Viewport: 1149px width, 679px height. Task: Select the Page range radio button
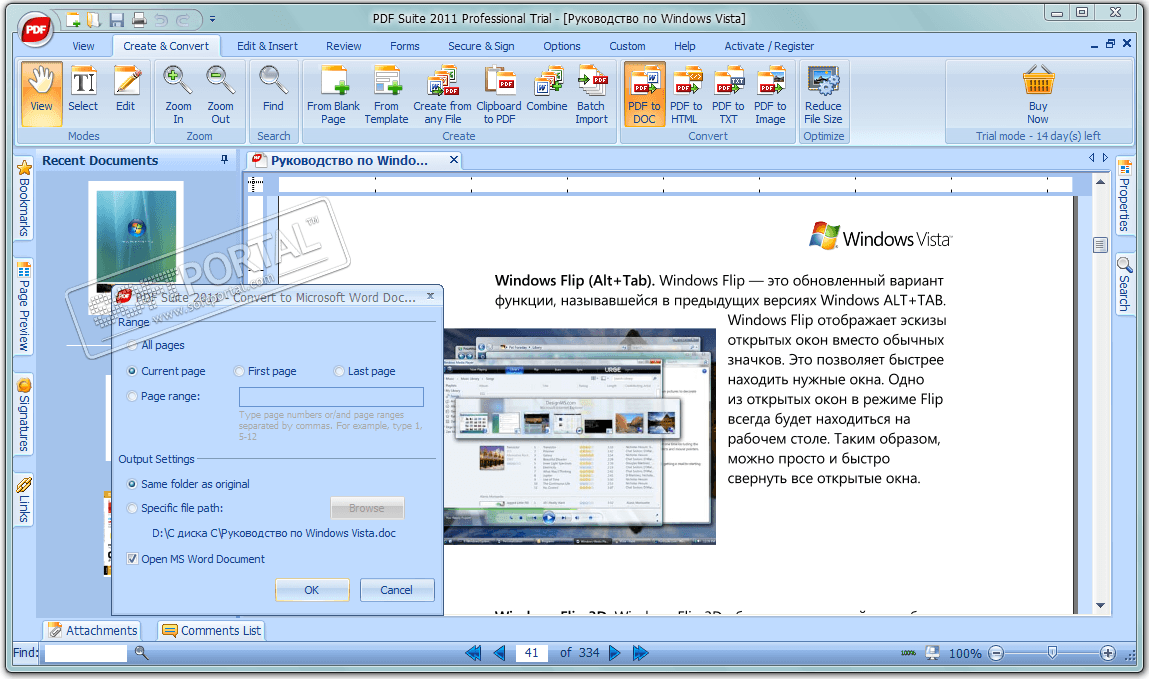coord(132,396)
